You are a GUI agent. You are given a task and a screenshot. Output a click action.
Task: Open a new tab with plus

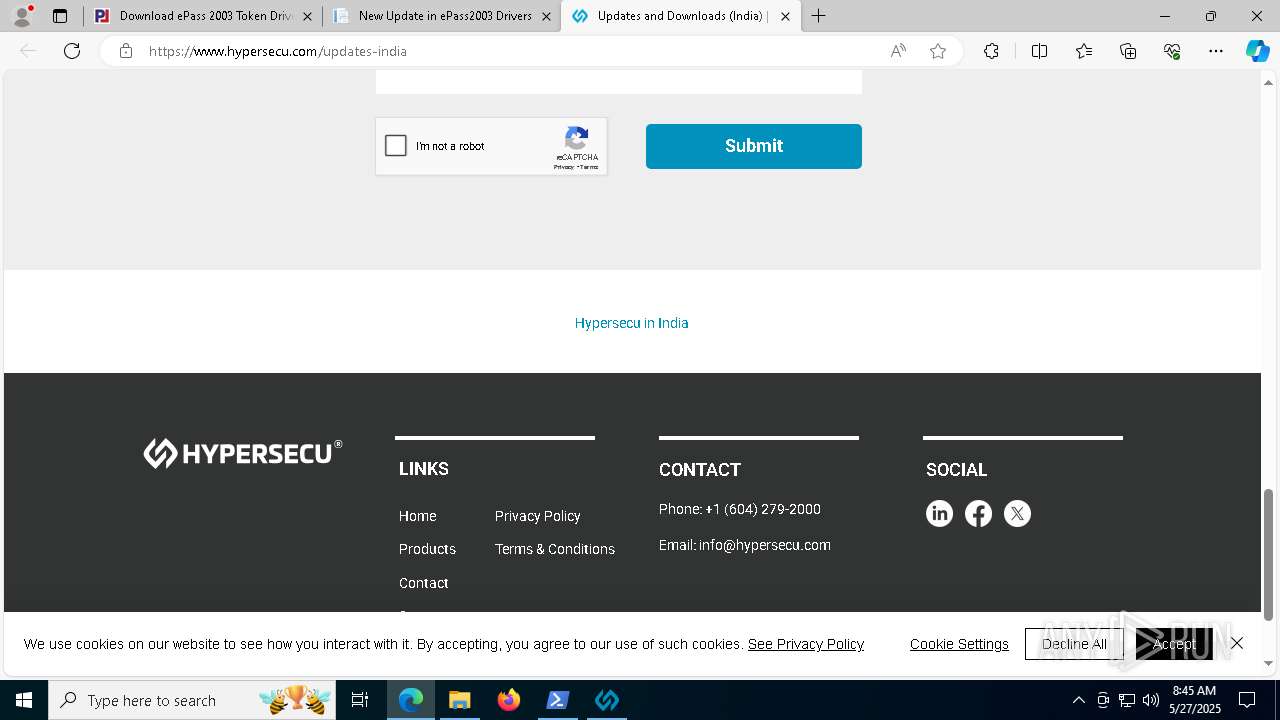tap(819, 16)
